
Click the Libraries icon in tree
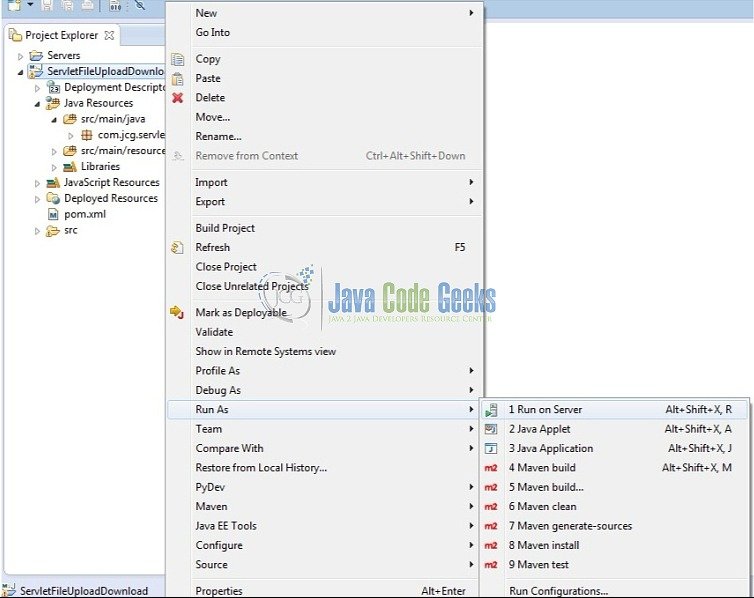70,167
